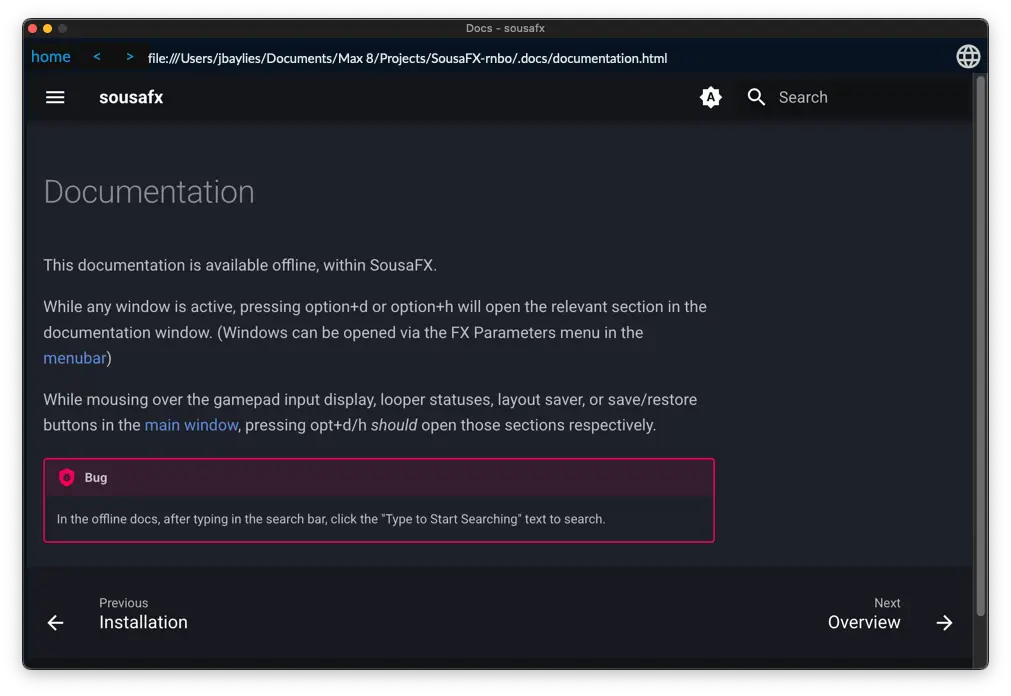The height and width of the screenshot is (696, 1011).
Task: Open the sousafx site title
Action: [131, 97]
